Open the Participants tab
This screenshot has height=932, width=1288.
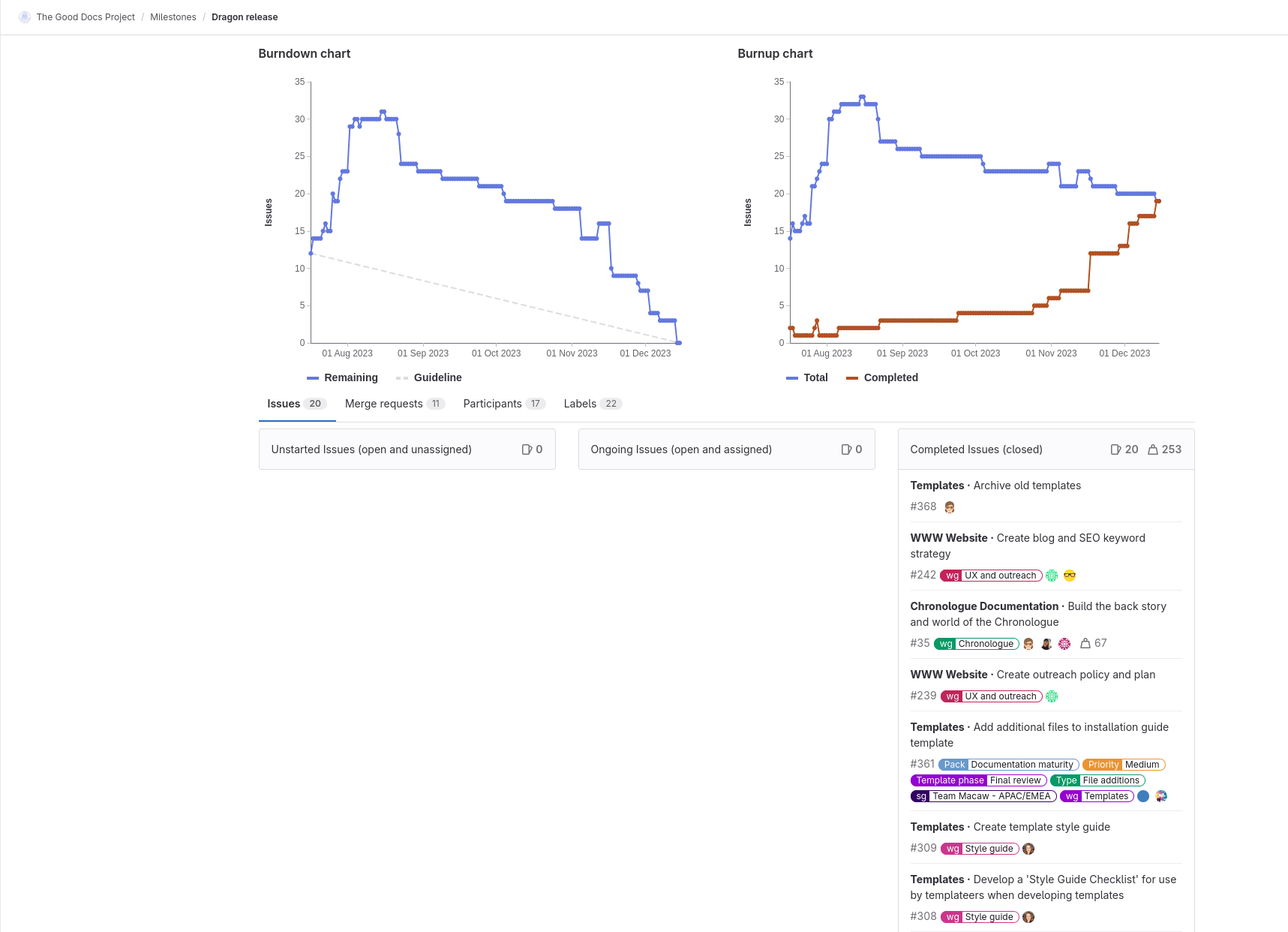[x=504, y=404]
